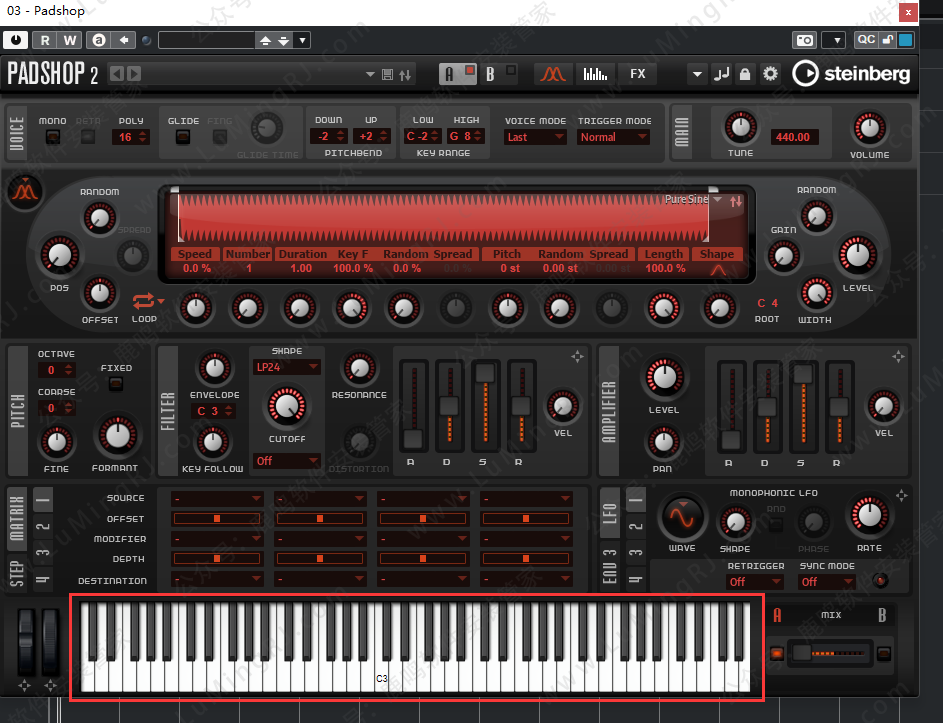Viewport: 943px width, 723px height.
Task: Click the grain shape curve icon under Shape
Action: [x=718, y=270]
